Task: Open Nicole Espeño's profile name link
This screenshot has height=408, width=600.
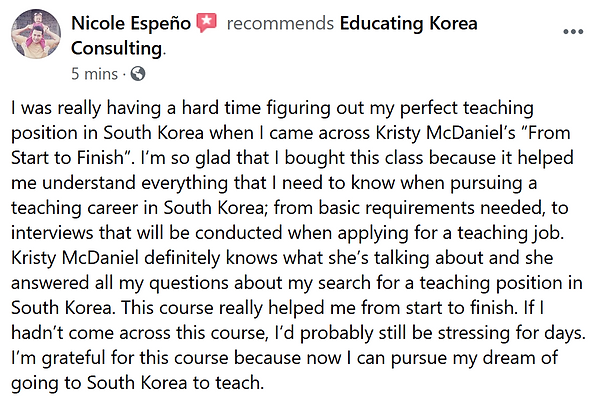Action: pos(131,23)
